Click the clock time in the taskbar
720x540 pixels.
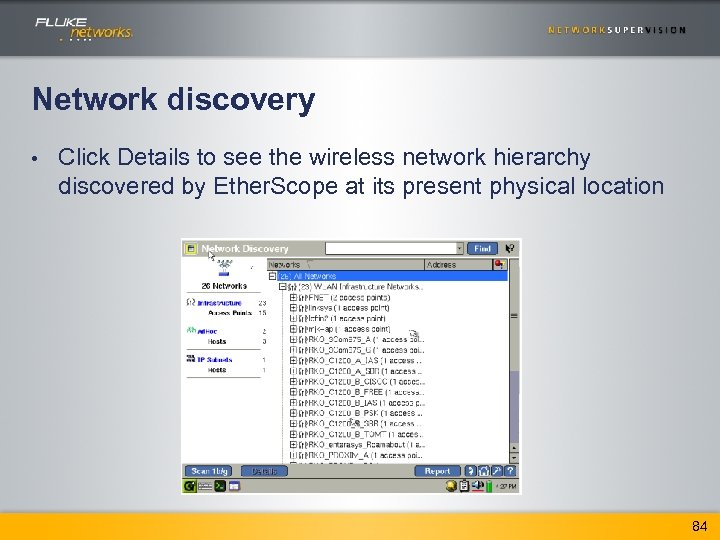point(506,486)
